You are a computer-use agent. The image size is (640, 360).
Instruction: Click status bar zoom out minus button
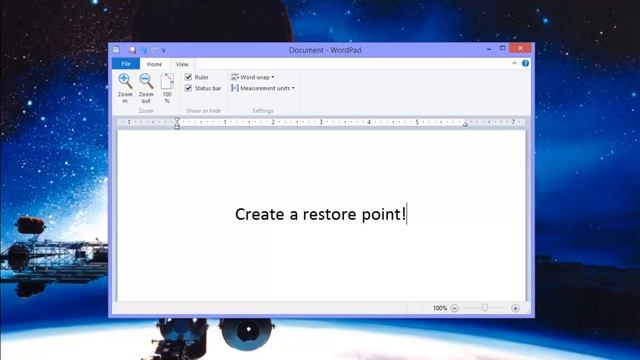455,308
